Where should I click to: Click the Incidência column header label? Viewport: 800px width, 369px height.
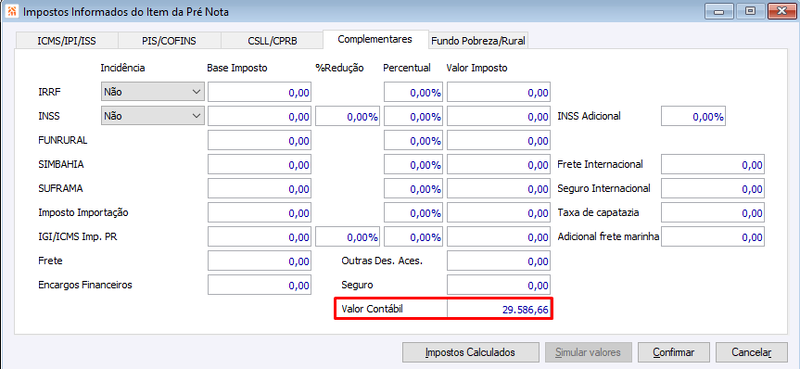pos(122,68)
